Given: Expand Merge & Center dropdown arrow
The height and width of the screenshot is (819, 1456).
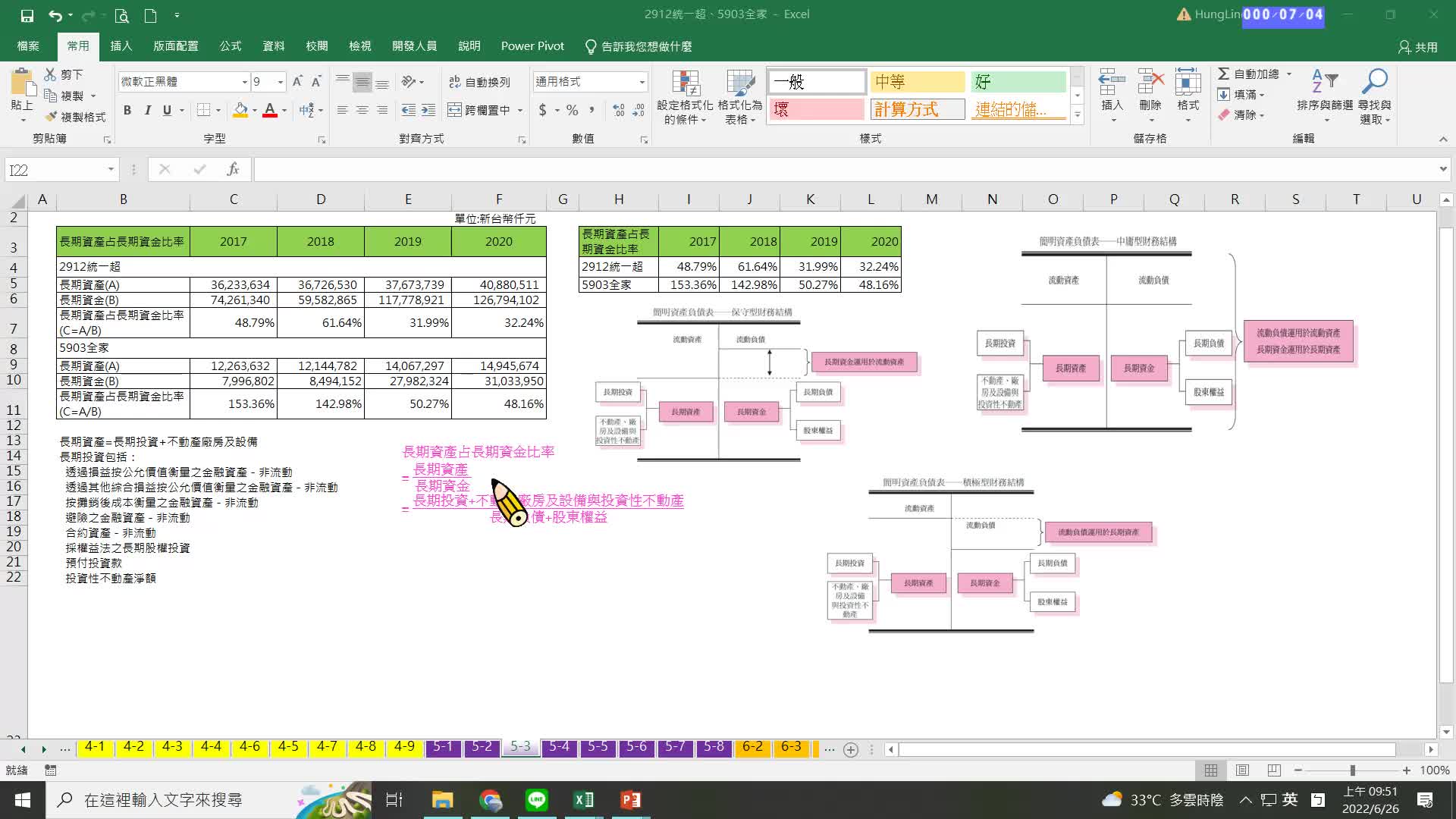Looking at the screenshot, I should point(520,111).
